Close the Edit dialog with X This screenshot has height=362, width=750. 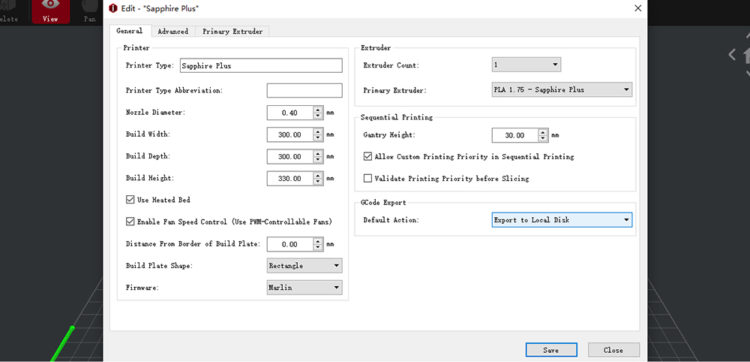point(638,8)
